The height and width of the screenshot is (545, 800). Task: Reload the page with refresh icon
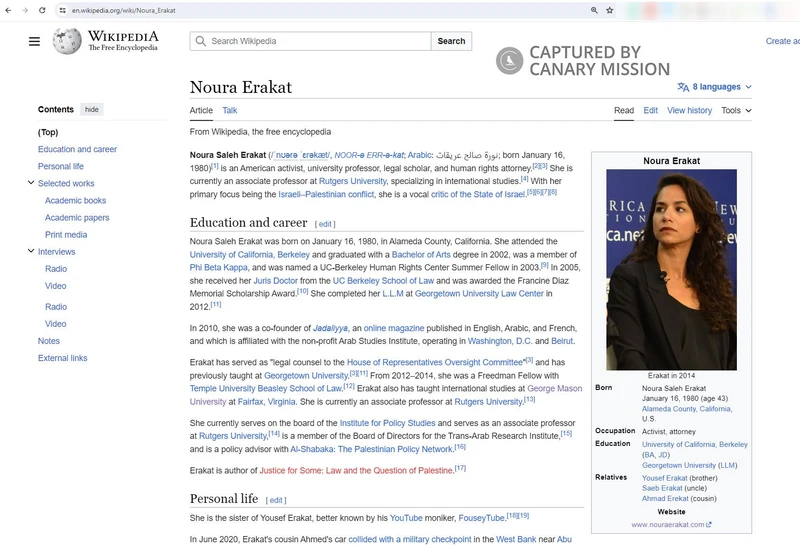(x=42, y=10)
